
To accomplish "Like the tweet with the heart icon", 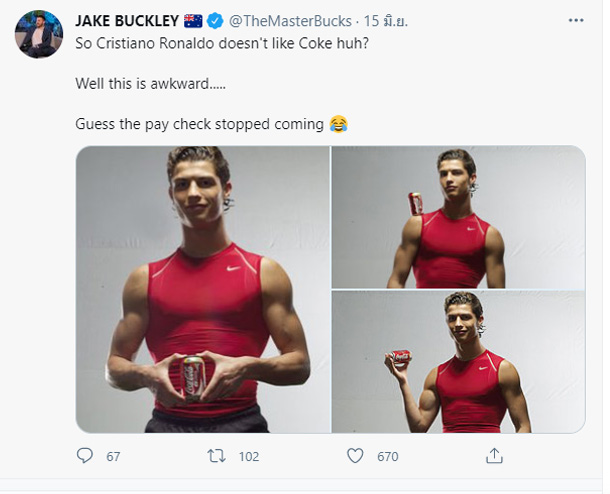I will (355, 456).
